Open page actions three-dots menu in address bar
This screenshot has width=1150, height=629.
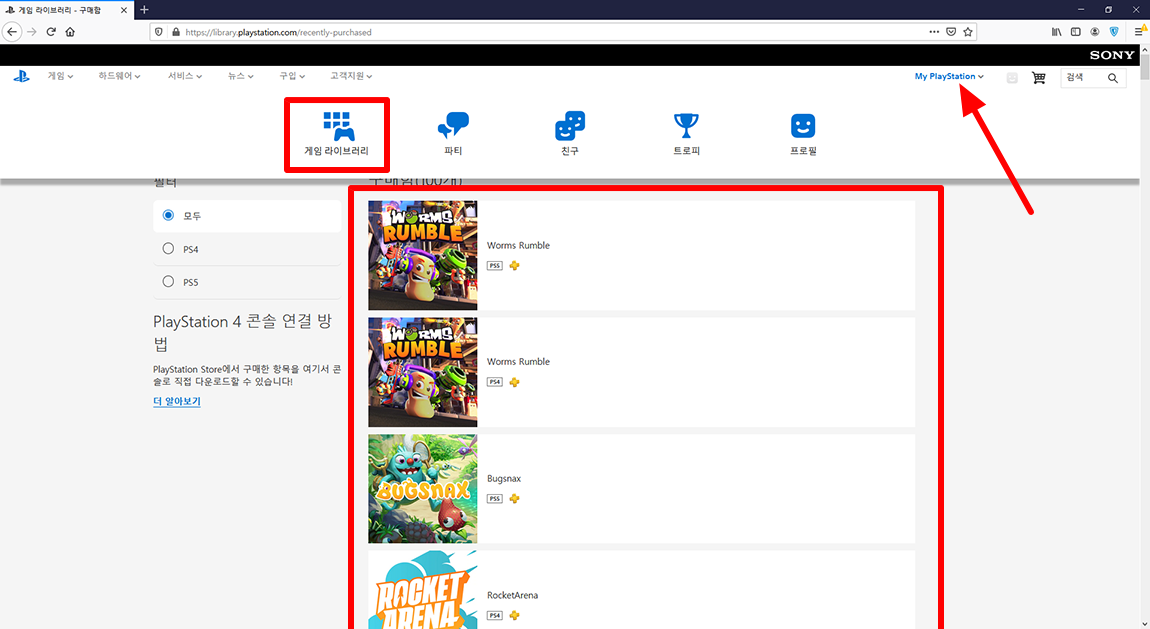[934, 32]
